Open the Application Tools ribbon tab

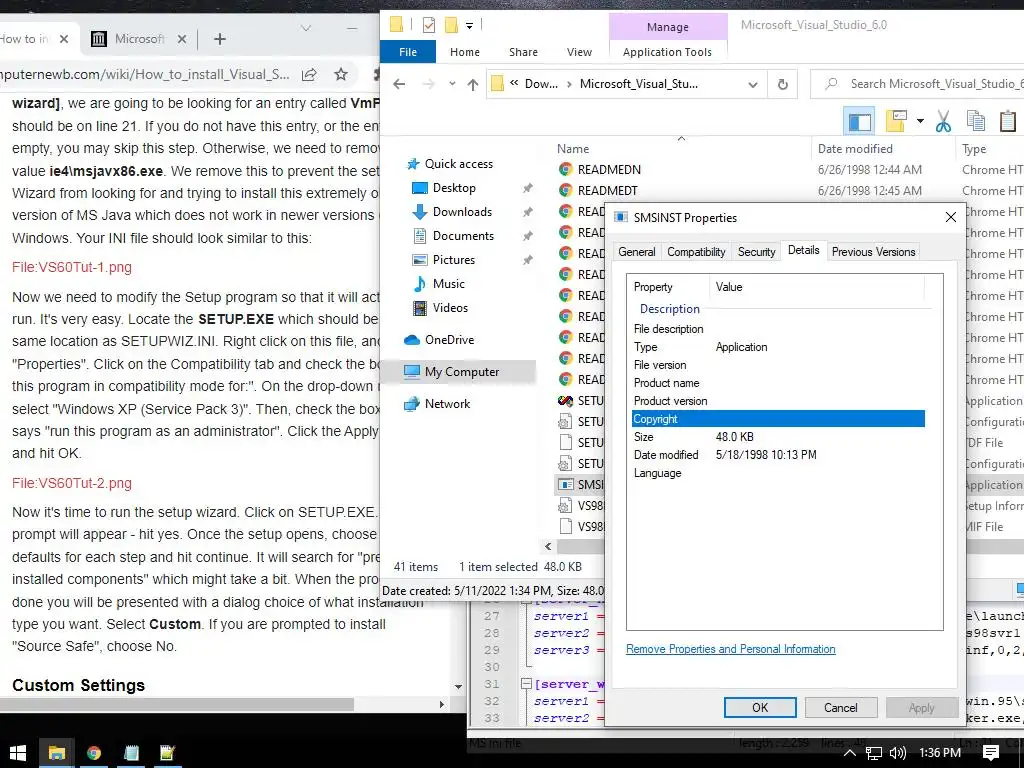(667, 52)
